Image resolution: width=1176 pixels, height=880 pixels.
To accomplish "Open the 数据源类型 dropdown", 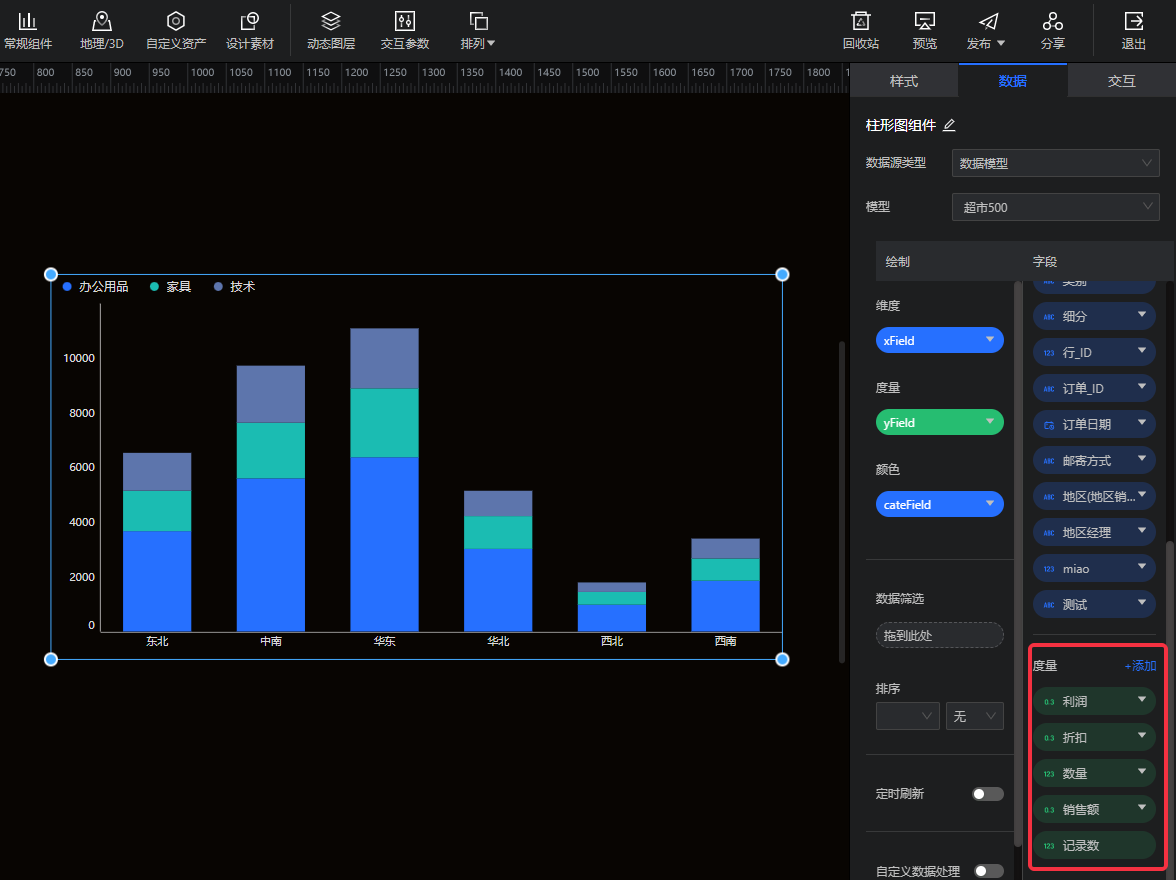I will click(1055, 163).
